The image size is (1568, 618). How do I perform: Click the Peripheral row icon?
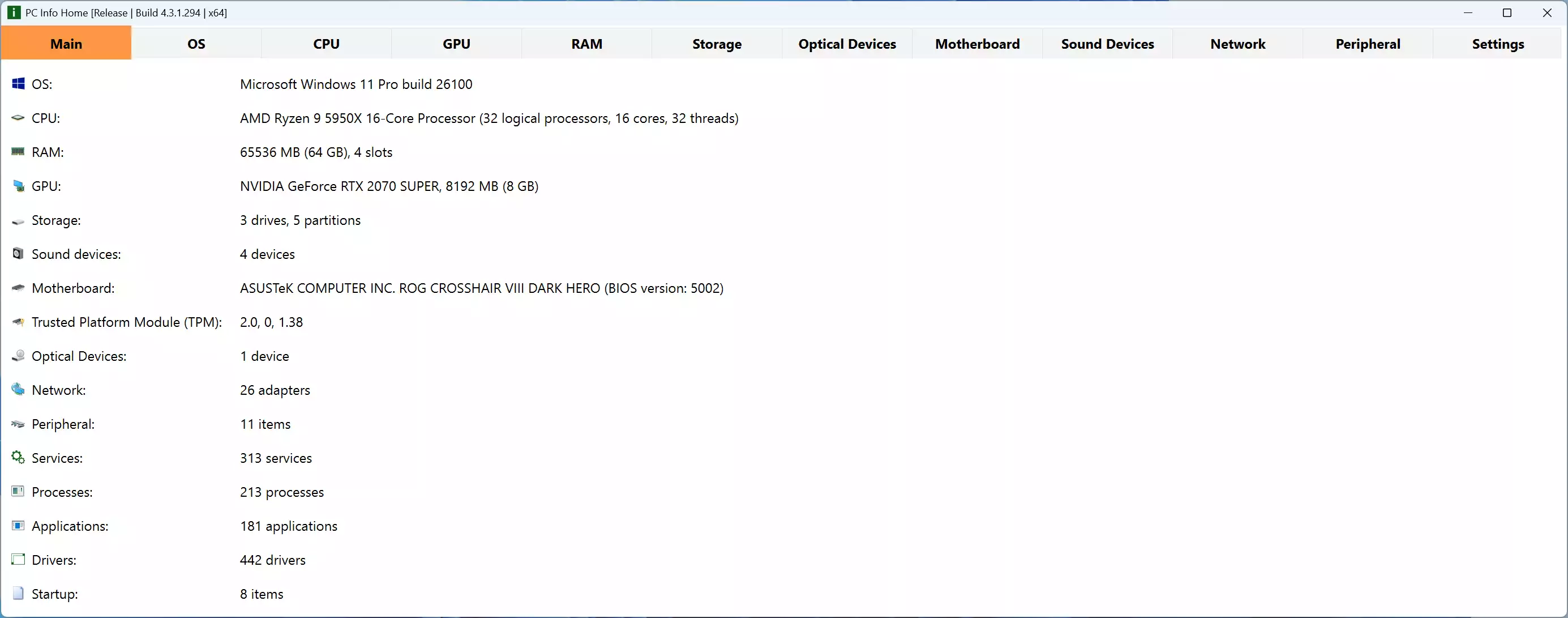point(18,424)
